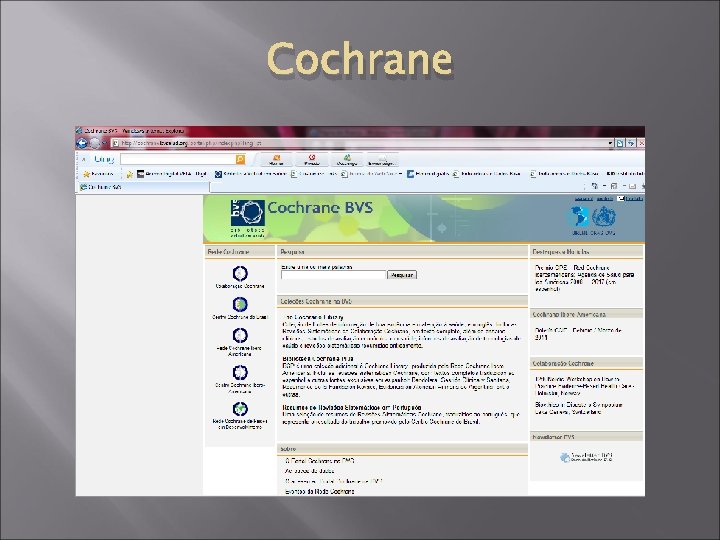720x540 pixels.
Task: Open The Cochrane Library link
Action: [x=313, y=317]
